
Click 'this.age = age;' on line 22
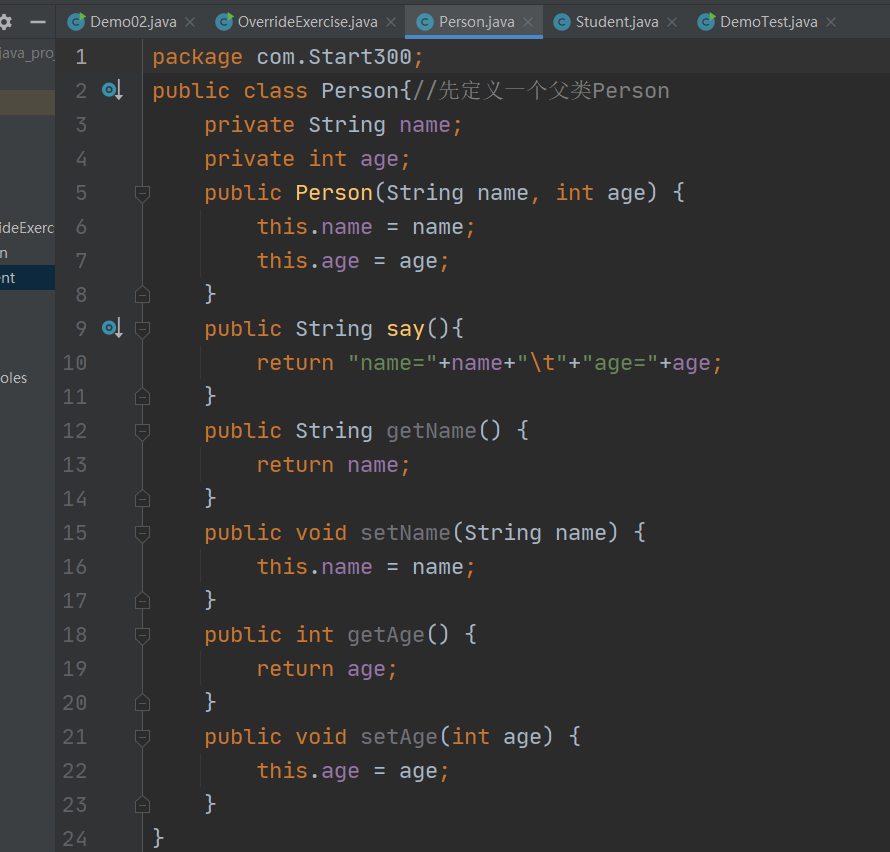pos(352,771)
